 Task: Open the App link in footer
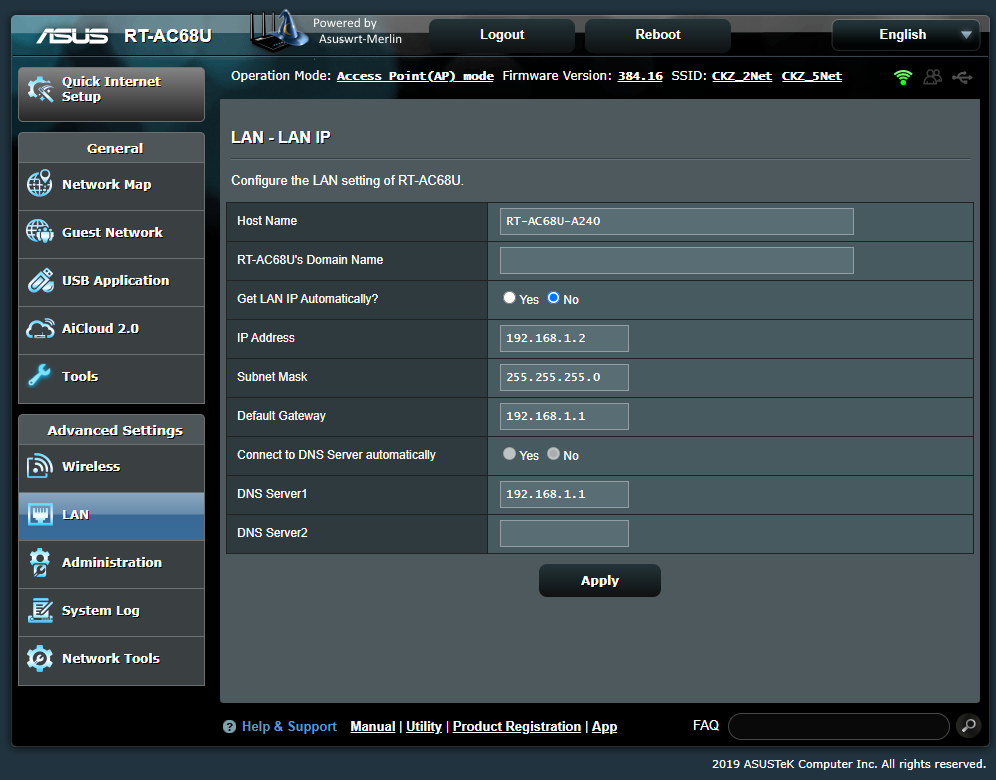point(604,727)
